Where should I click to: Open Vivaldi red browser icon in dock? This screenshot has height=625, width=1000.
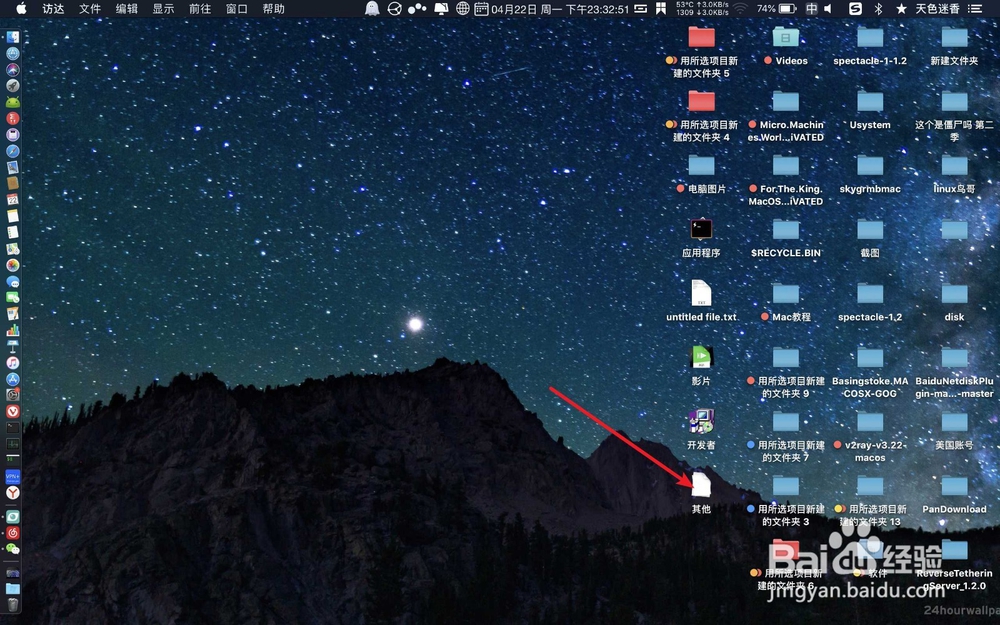[13, 411]
